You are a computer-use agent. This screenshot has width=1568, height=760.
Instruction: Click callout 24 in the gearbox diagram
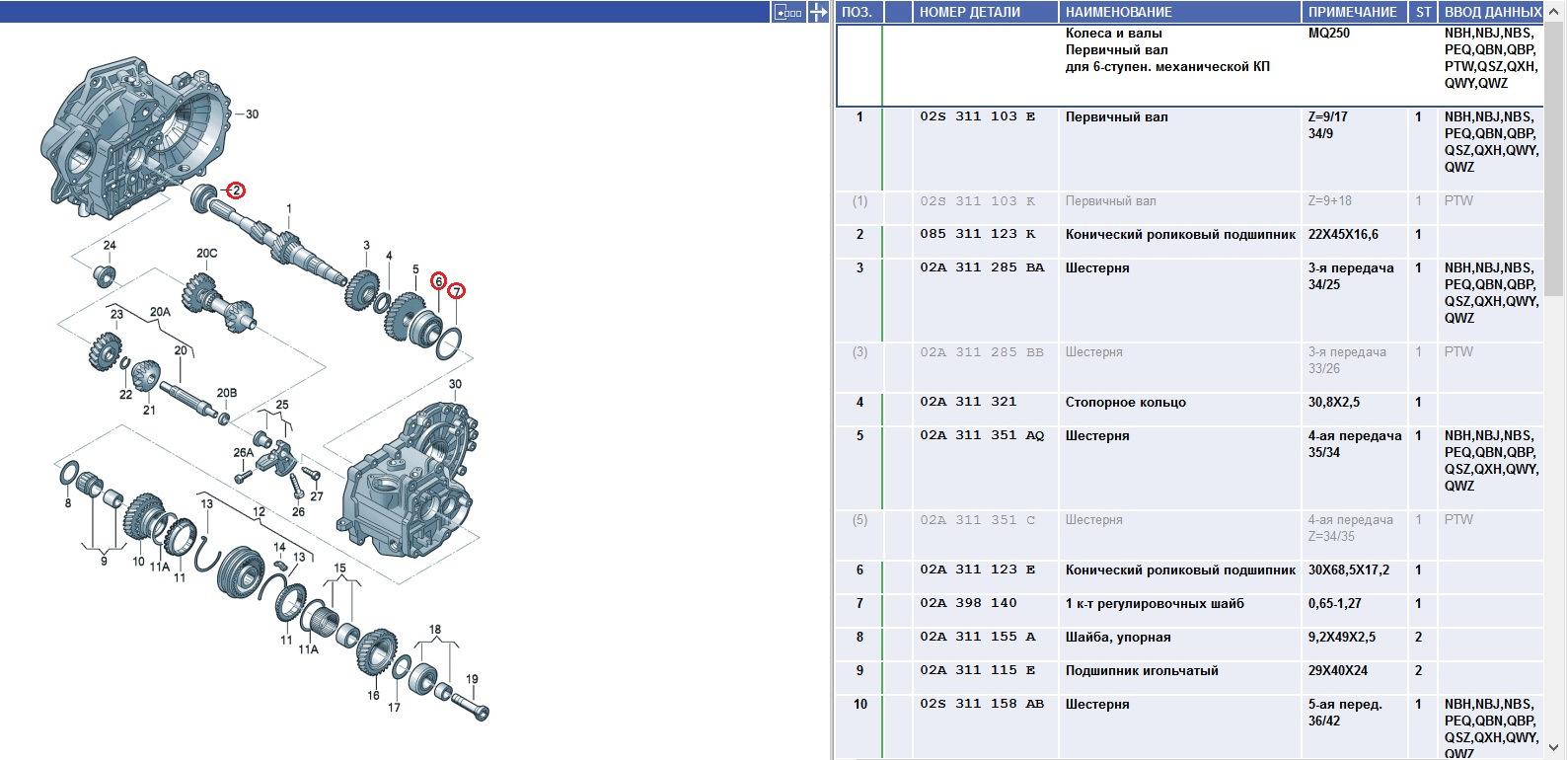(x=110, y=246)
